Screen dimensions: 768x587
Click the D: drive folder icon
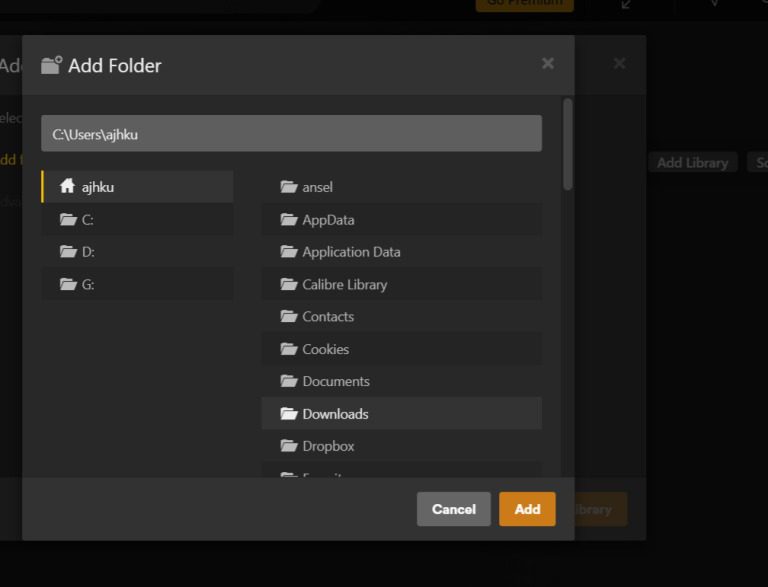tap(68, 252)
